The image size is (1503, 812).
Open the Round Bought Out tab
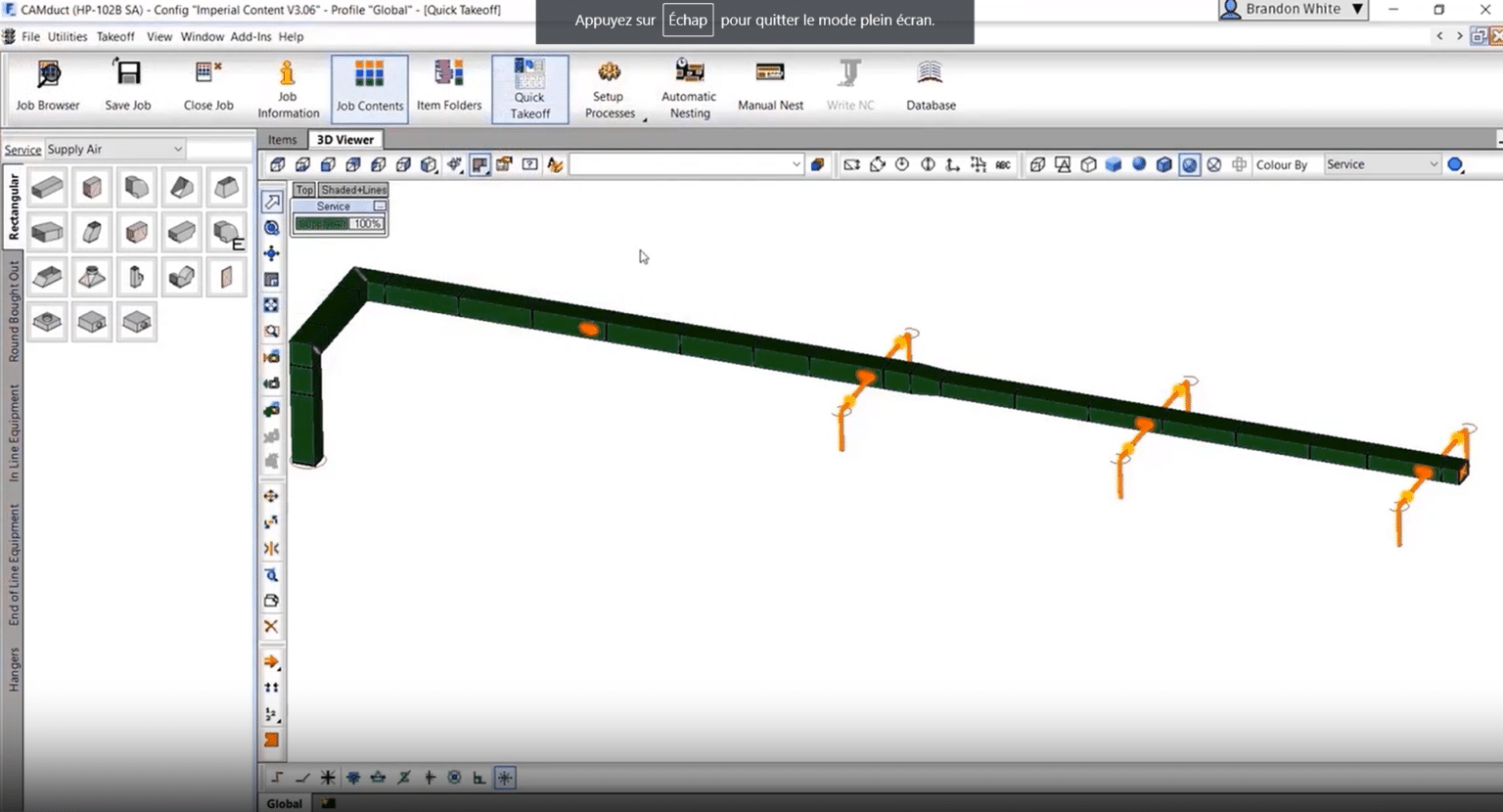point(14,311)
